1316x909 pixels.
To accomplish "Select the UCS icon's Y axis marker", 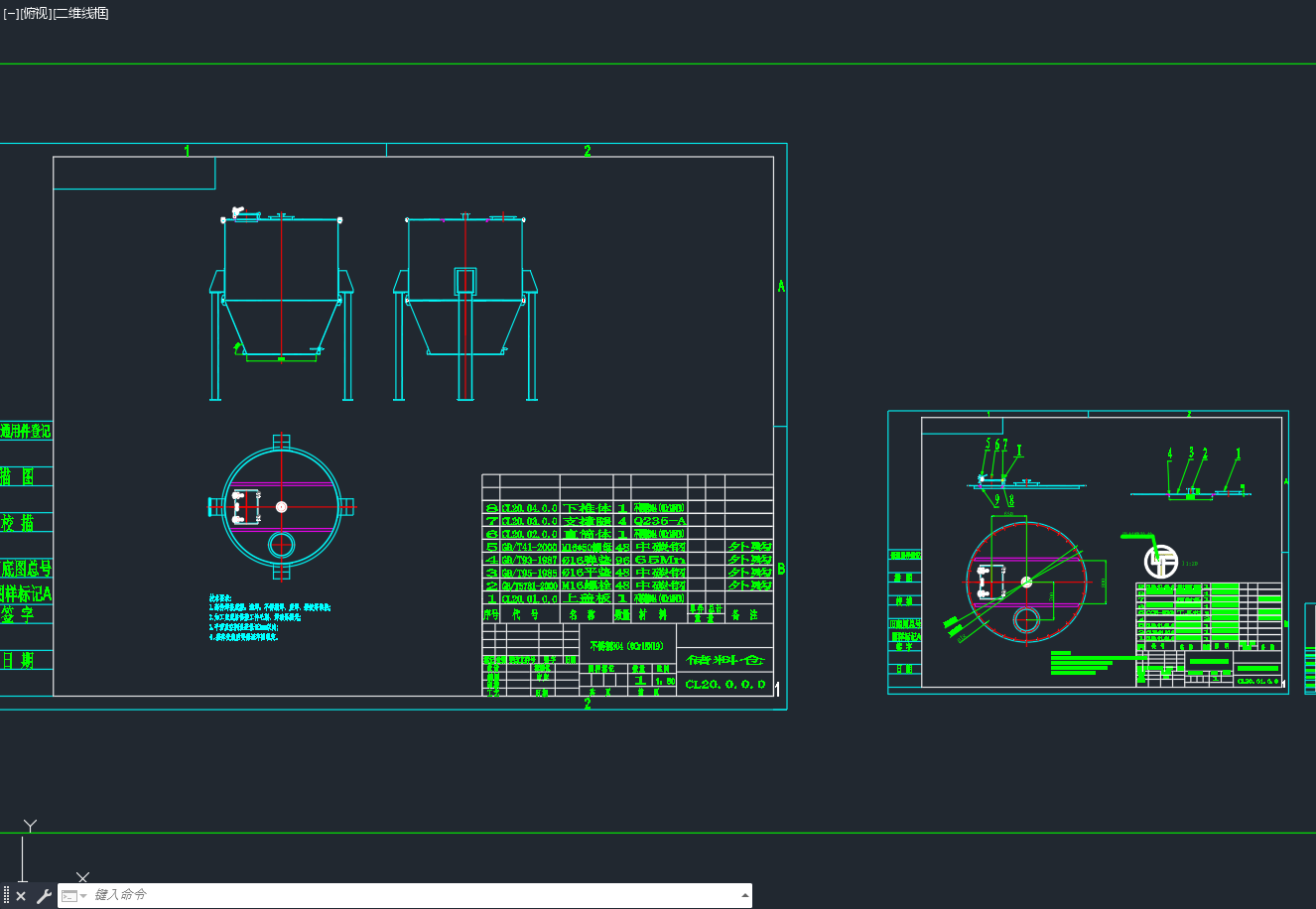I will pos(31,826).
